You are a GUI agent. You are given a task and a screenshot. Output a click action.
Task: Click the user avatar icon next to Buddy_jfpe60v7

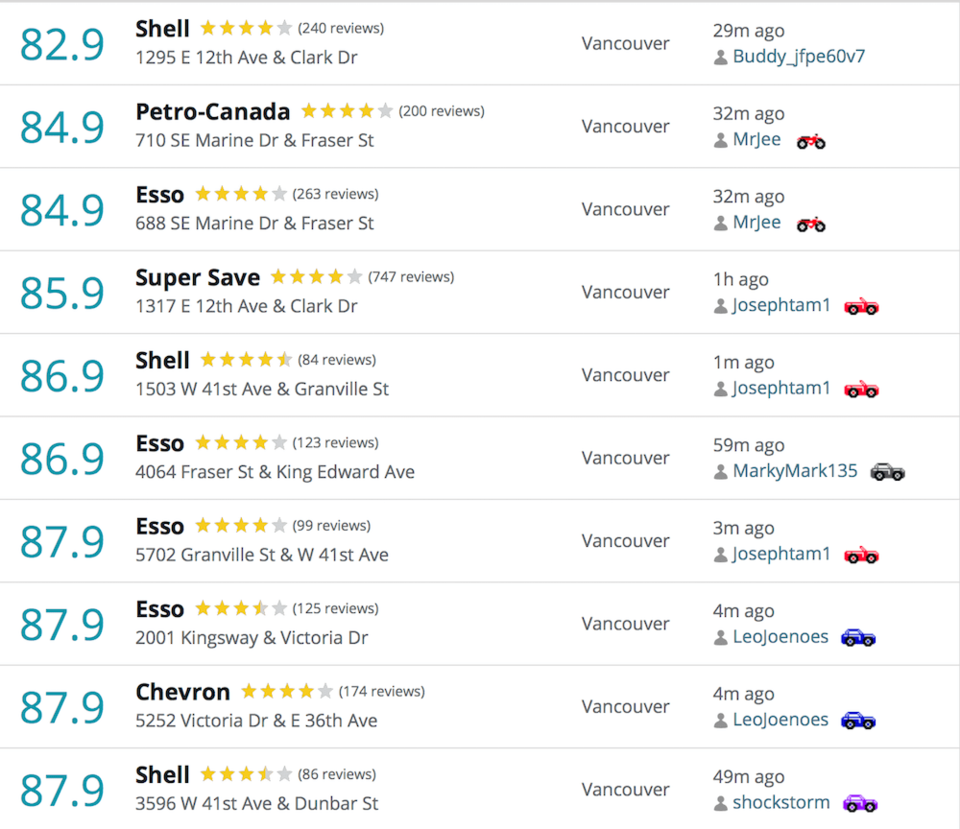[x=721, y=58]
